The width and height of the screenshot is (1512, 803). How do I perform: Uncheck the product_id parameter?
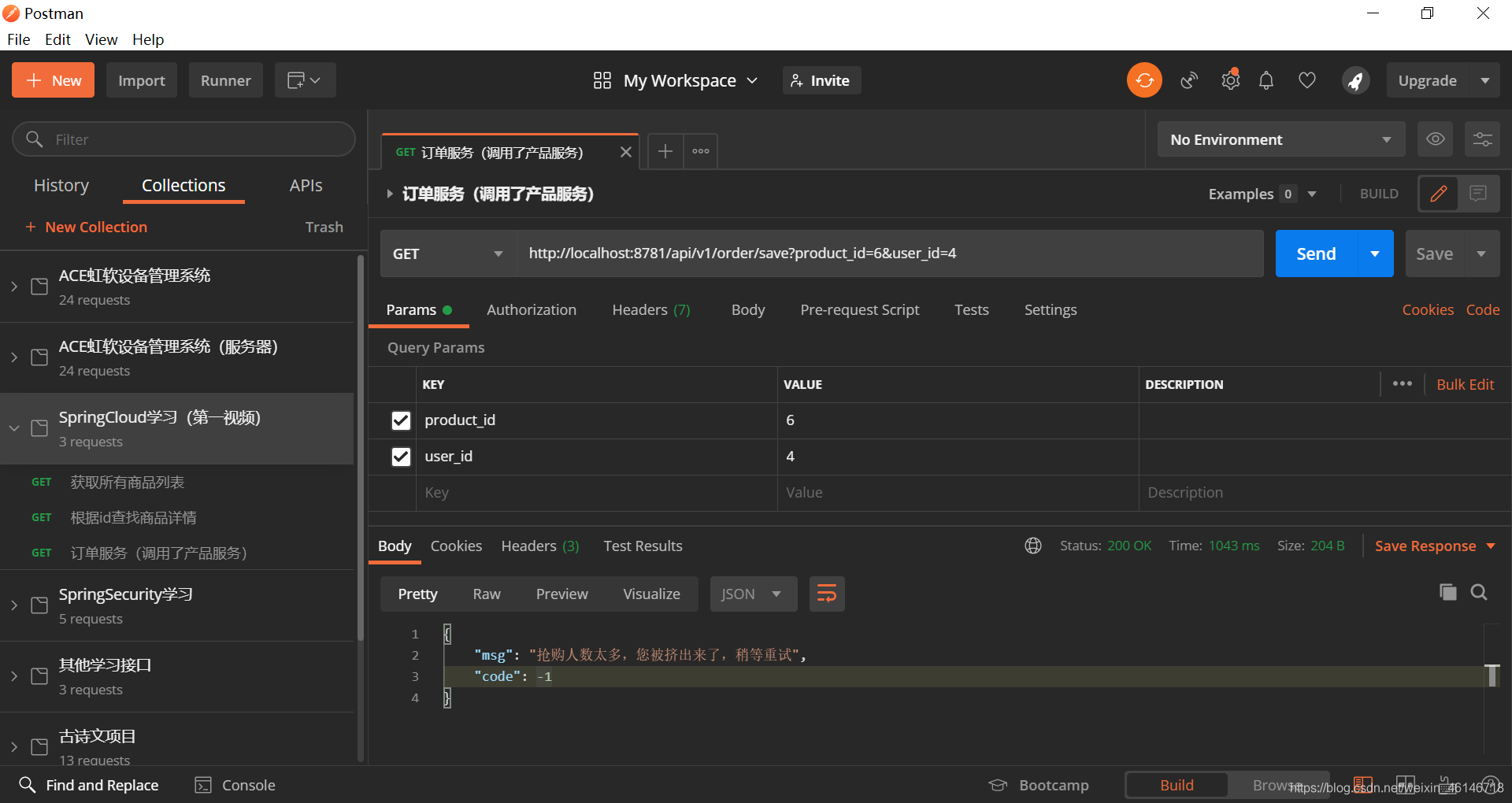[401, 420]
